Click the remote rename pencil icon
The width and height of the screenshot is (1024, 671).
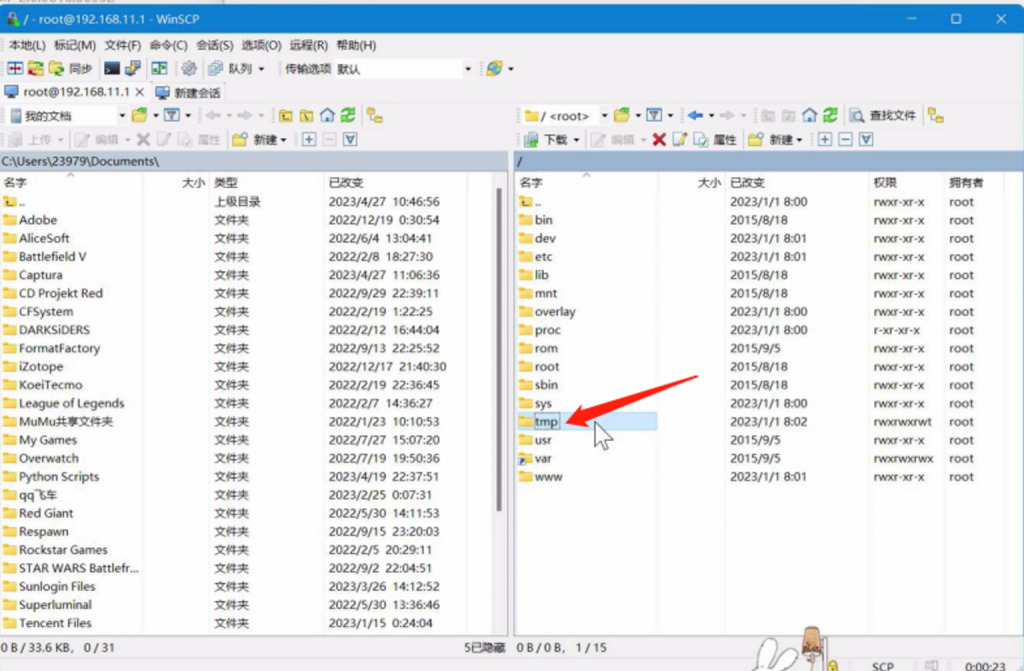pyautogui.click(x=680, y=139)
